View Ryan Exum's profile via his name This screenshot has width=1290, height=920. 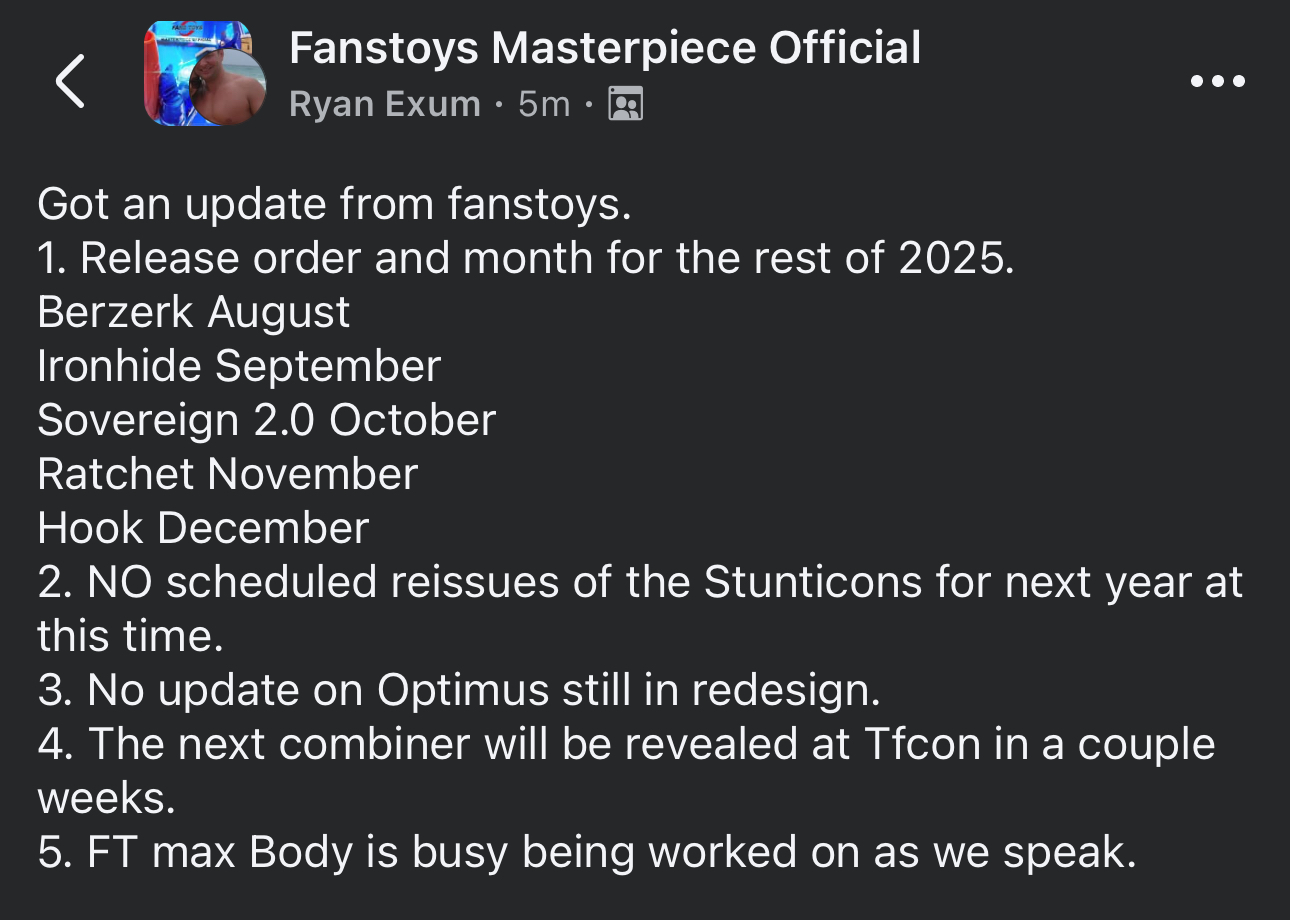click(x=385, y=104)
